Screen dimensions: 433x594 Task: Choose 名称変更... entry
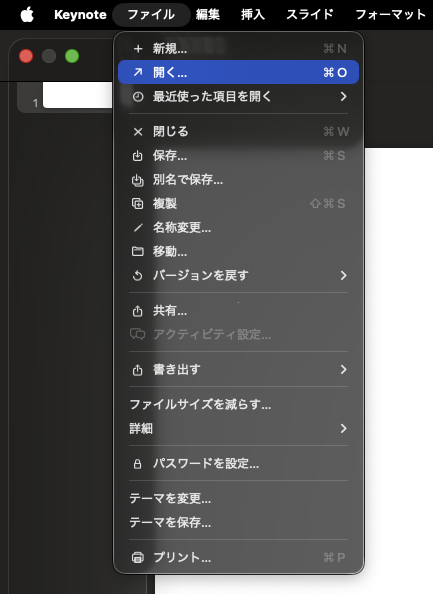pyautogui.click(x=238, y=227)
